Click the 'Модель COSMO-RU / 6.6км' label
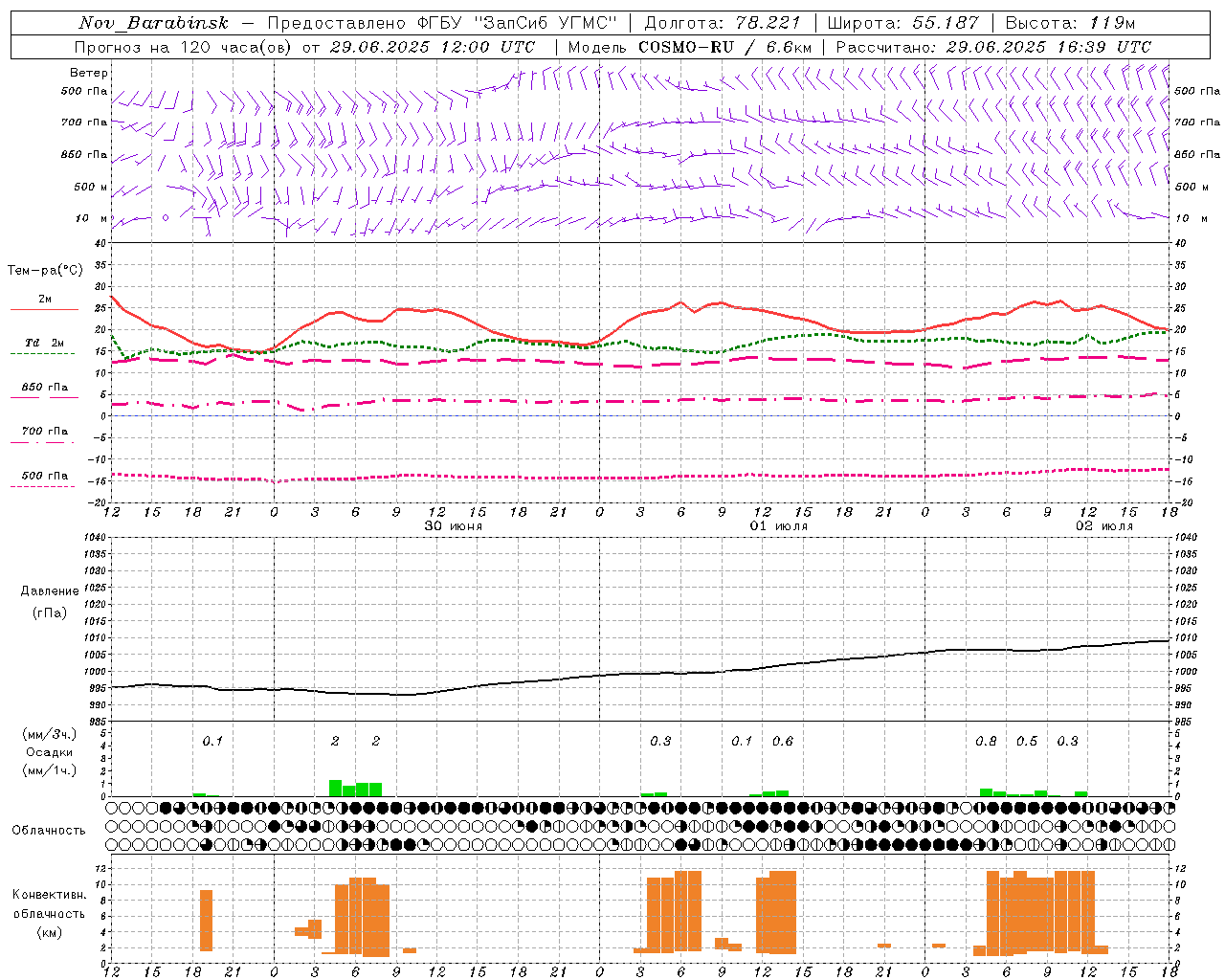The image size is (1225, 980). [x=690, y=47]
